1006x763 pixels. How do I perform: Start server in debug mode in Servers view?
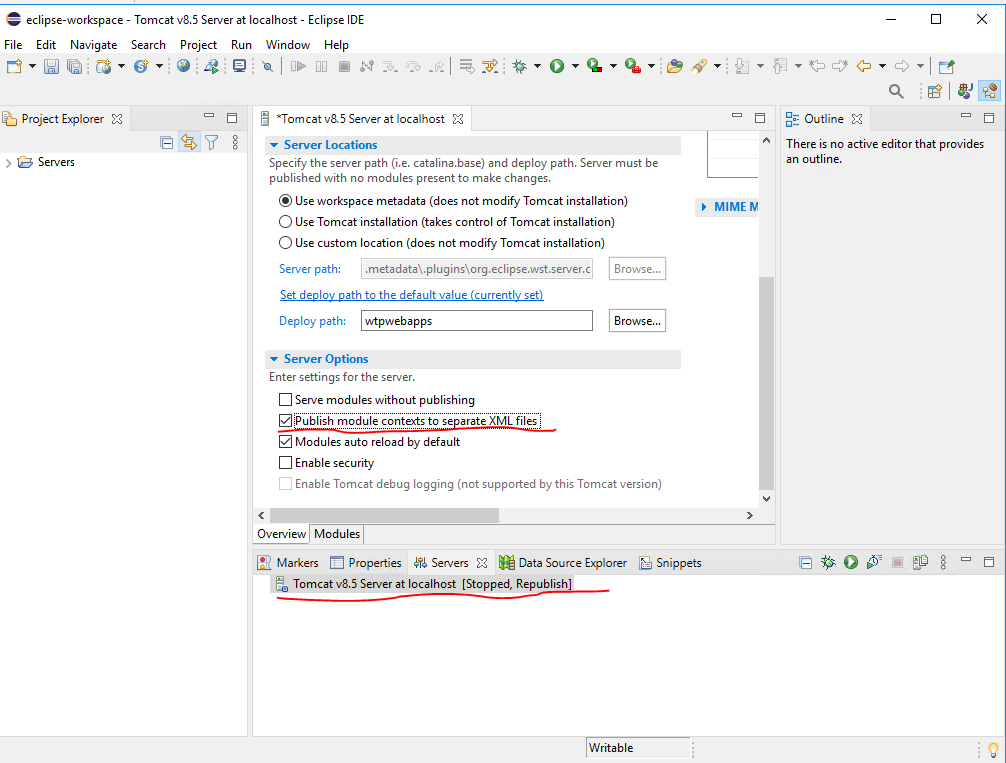[828, 563]
